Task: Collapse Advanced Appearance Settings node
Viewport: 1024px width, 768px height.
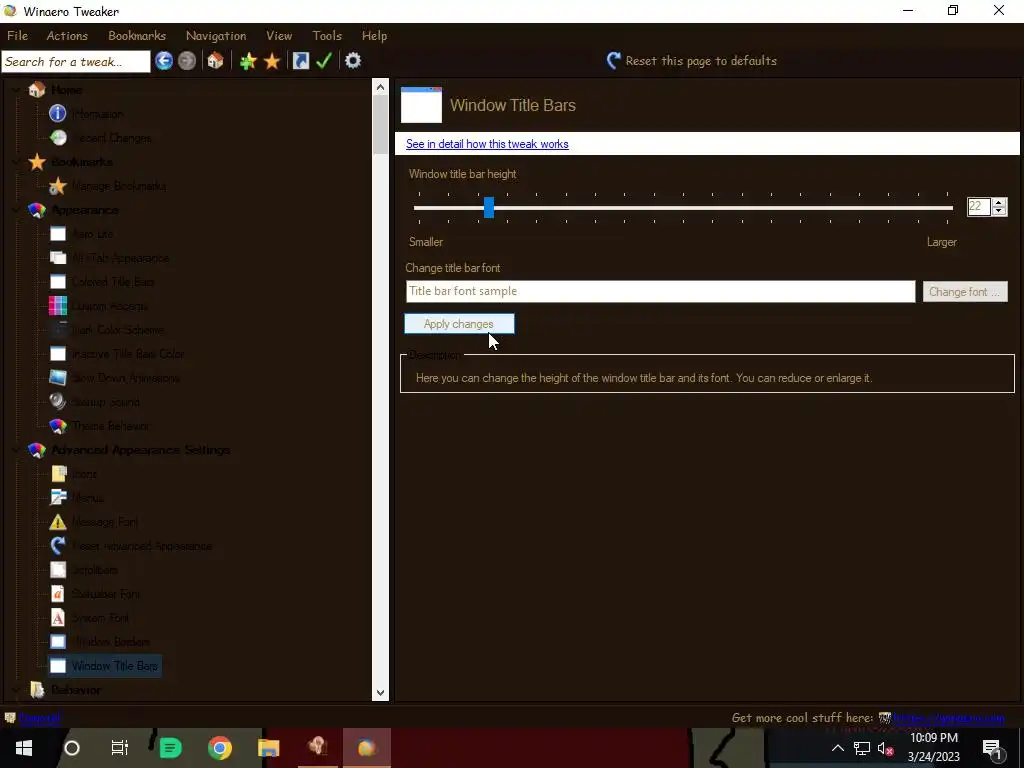Action: click(16, 450)
